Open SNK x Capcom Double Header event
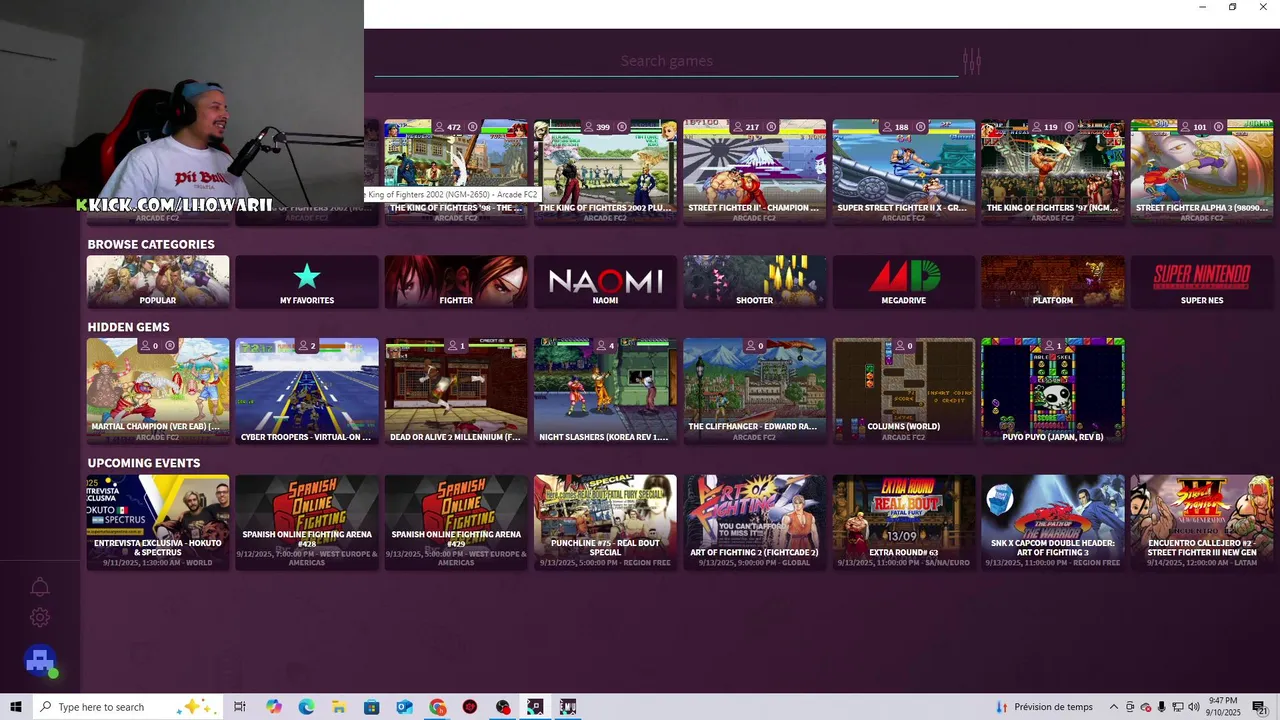Image resolution: width=1280 pixels, height=720 pixels. (1052, 522)
